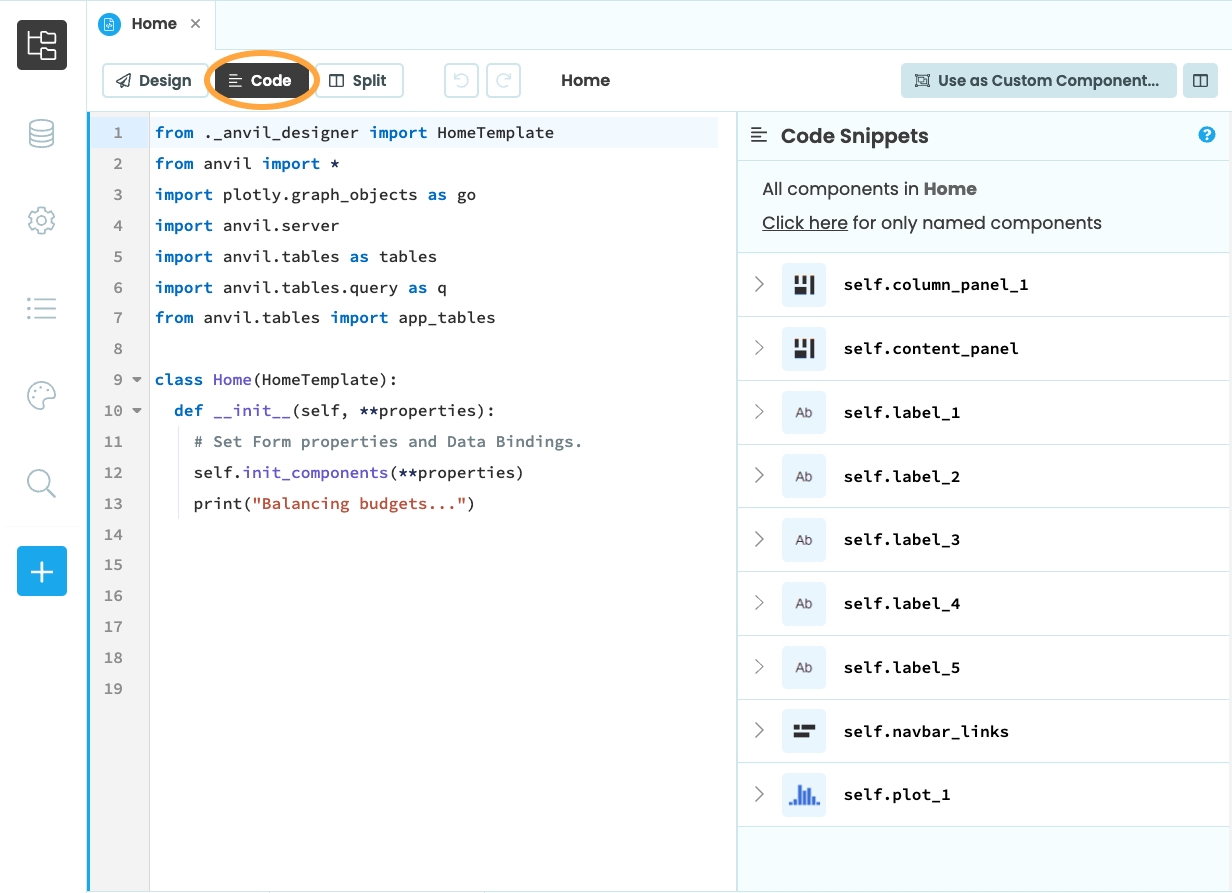Viewport: 1232px width, 893px height.
Task: Click the 'Click here' link for named components
Action: point(805,222)
